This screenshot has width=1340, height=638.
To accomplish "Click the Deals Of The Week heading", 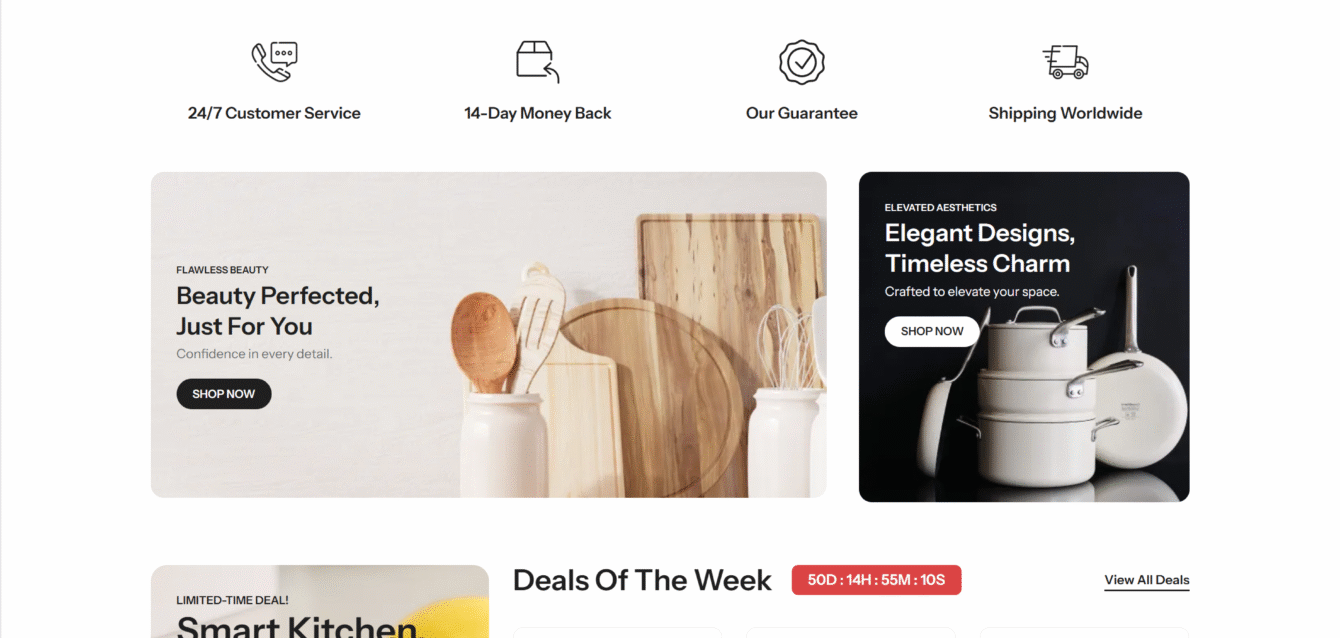I will click(642, 580).
